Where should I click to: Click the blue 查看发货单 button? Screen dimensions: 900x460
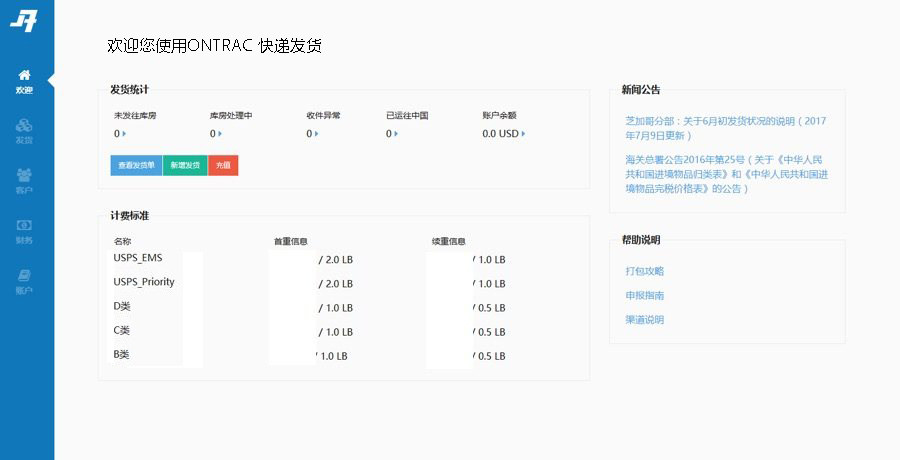pos(136,165)
